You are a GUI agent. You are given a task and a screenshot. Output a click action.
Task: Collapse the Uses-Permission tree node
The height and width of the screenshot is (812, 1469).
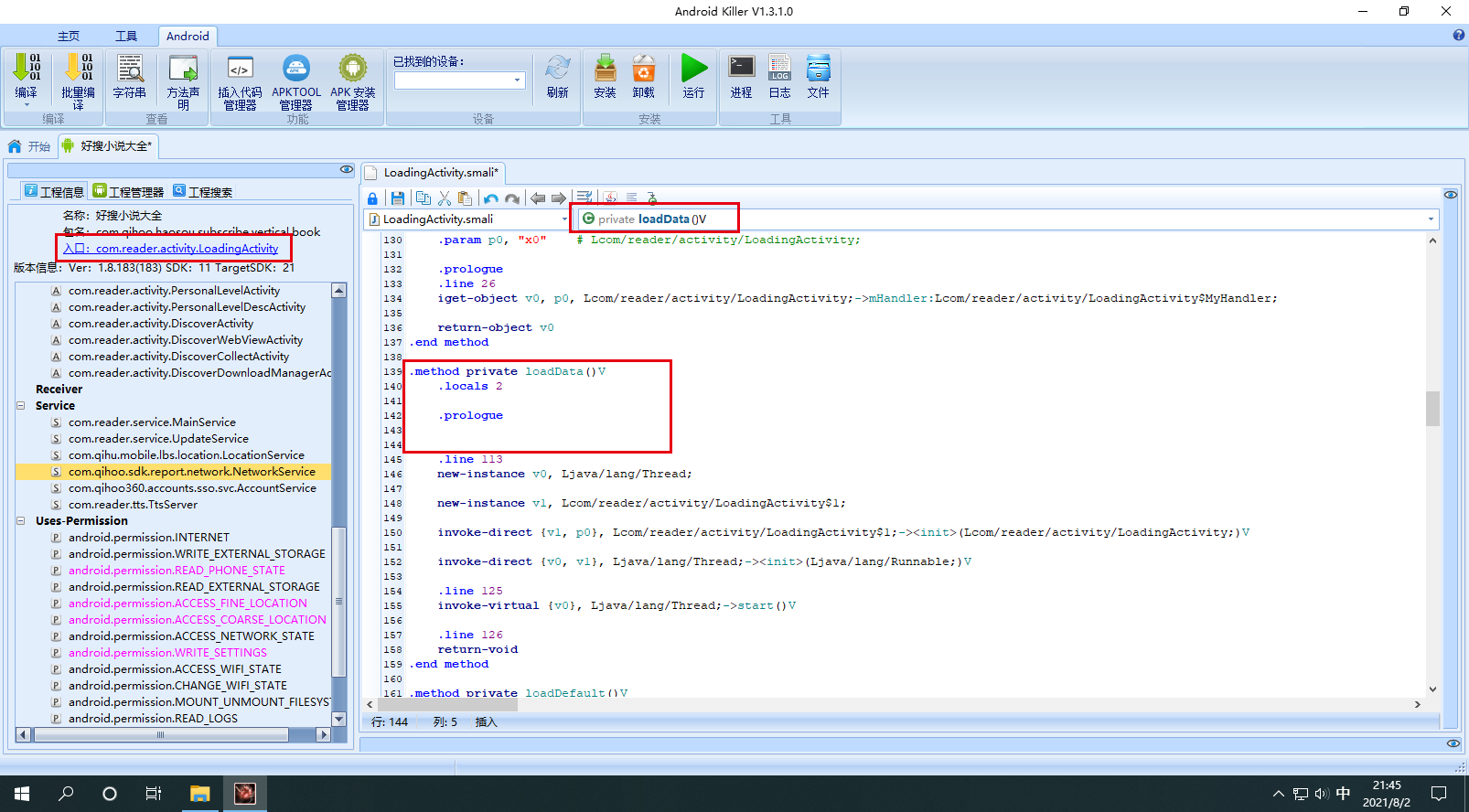[20, 520]
